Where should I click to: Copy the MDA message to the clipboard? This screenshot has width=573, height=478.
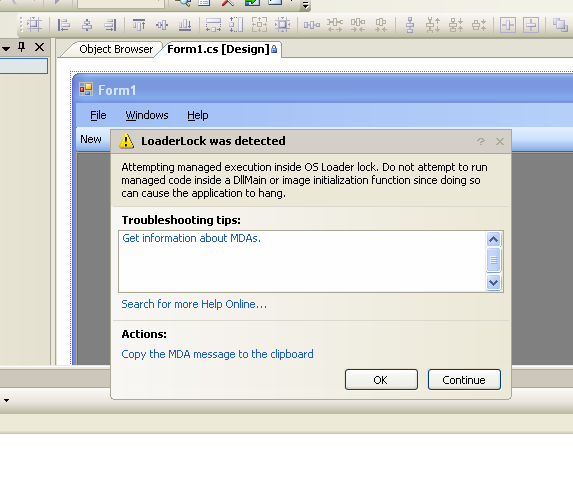click(x=217, y=354)
